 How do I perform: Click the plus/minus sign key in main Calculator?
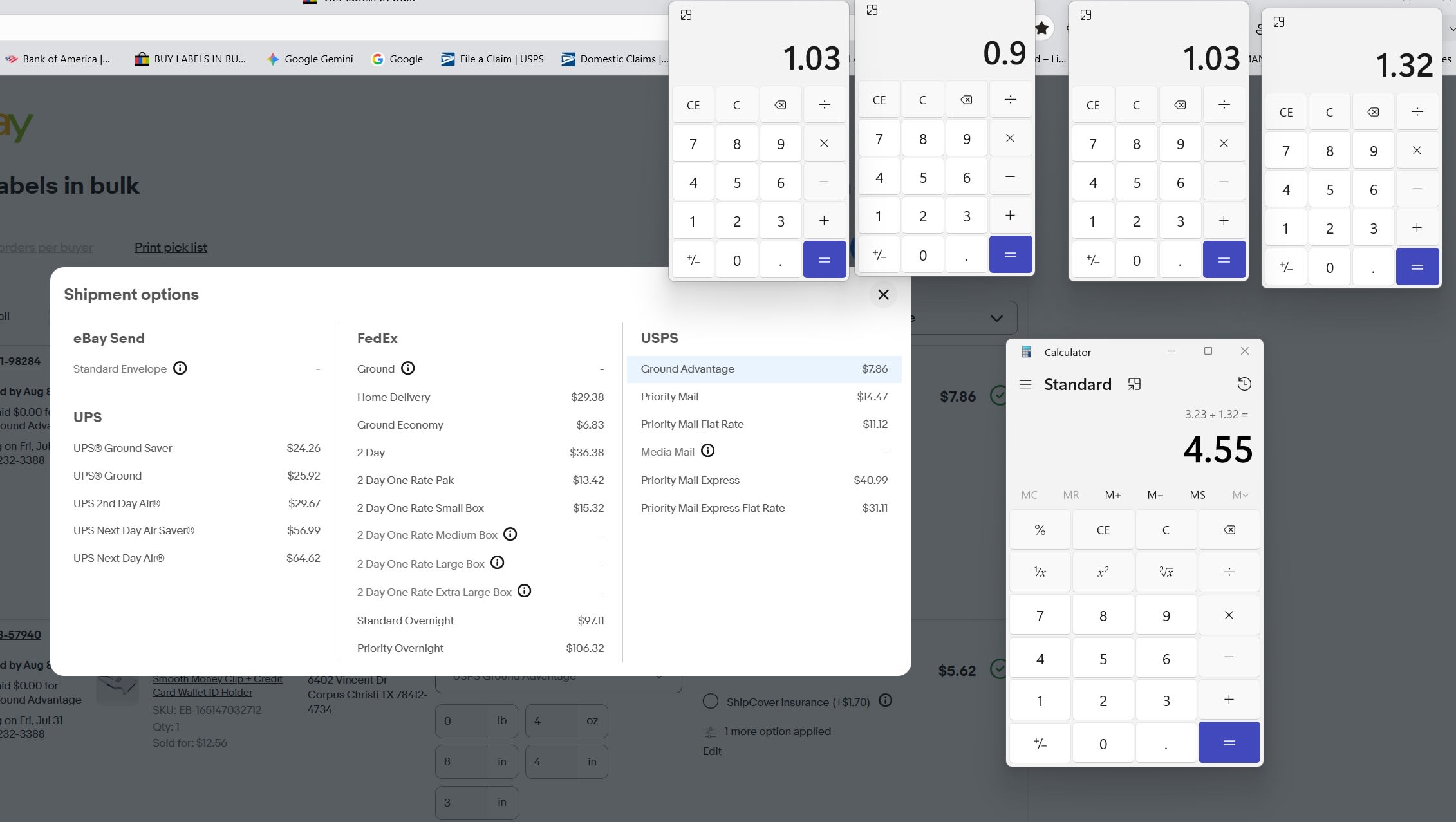1040,743
